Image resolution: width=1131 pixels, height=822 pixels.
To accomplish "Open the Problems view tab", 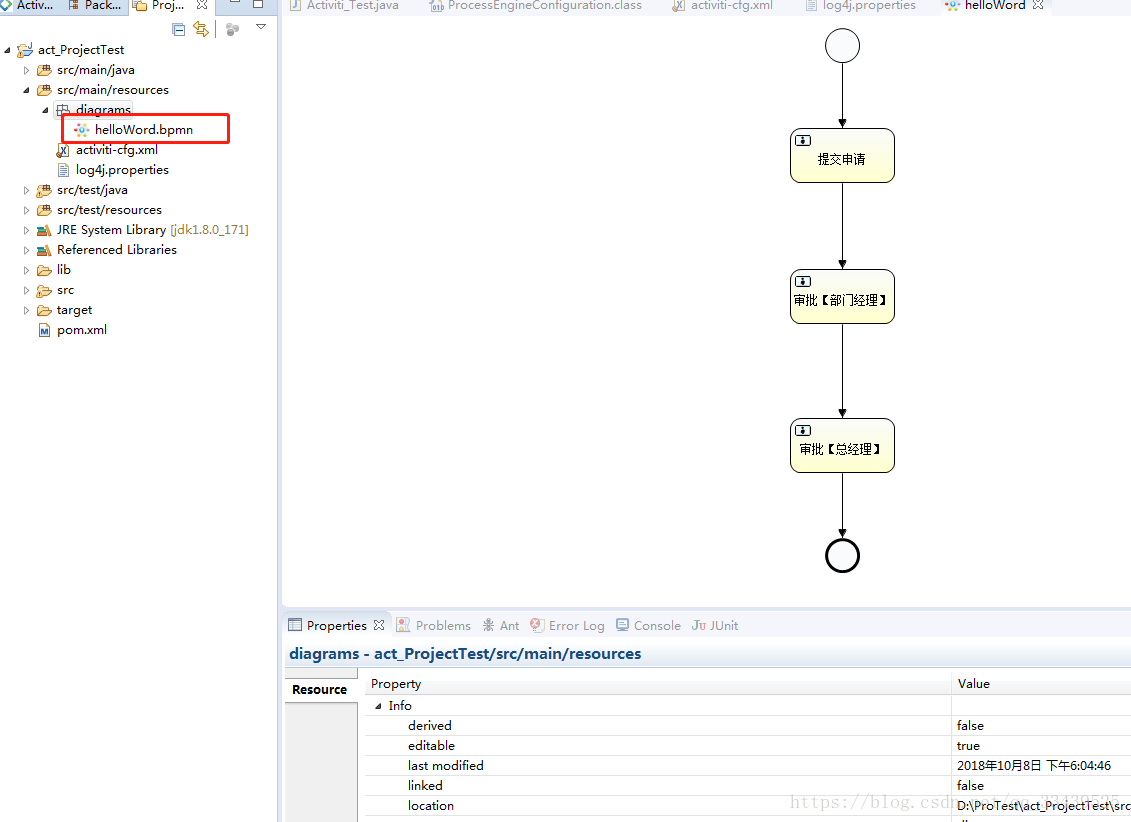I will [x=434, y=626].
